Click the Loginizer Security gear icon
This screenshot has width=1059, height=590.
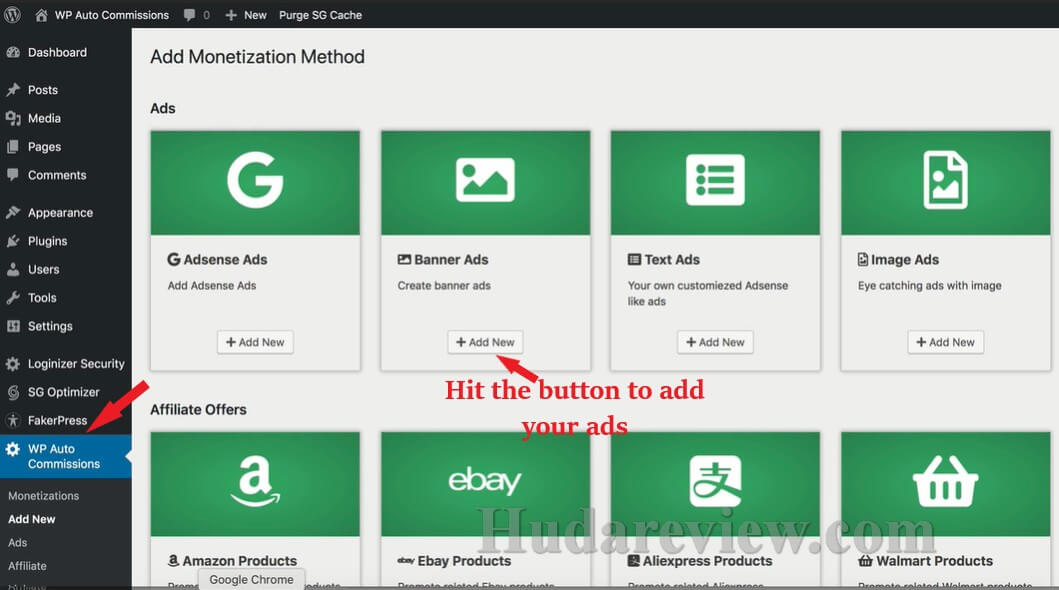(x=13, y=364)
